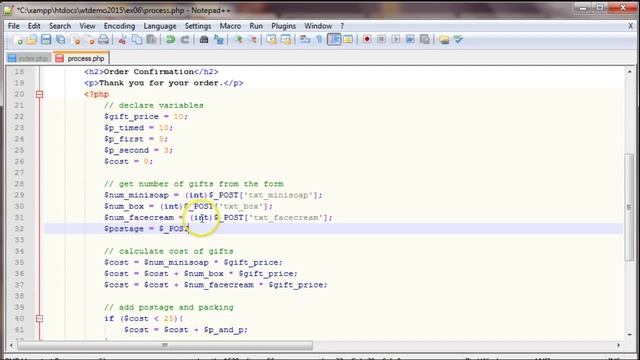
Task: Collapse the if block at line 40
Action: (x=39, y=318)
